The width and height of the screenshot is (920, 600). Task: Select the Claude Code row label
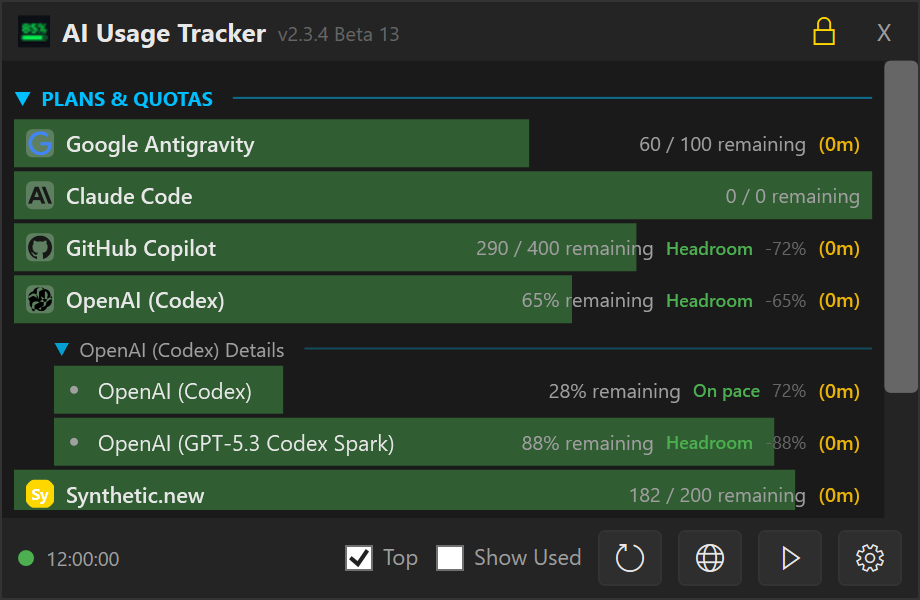click(129, 196)
